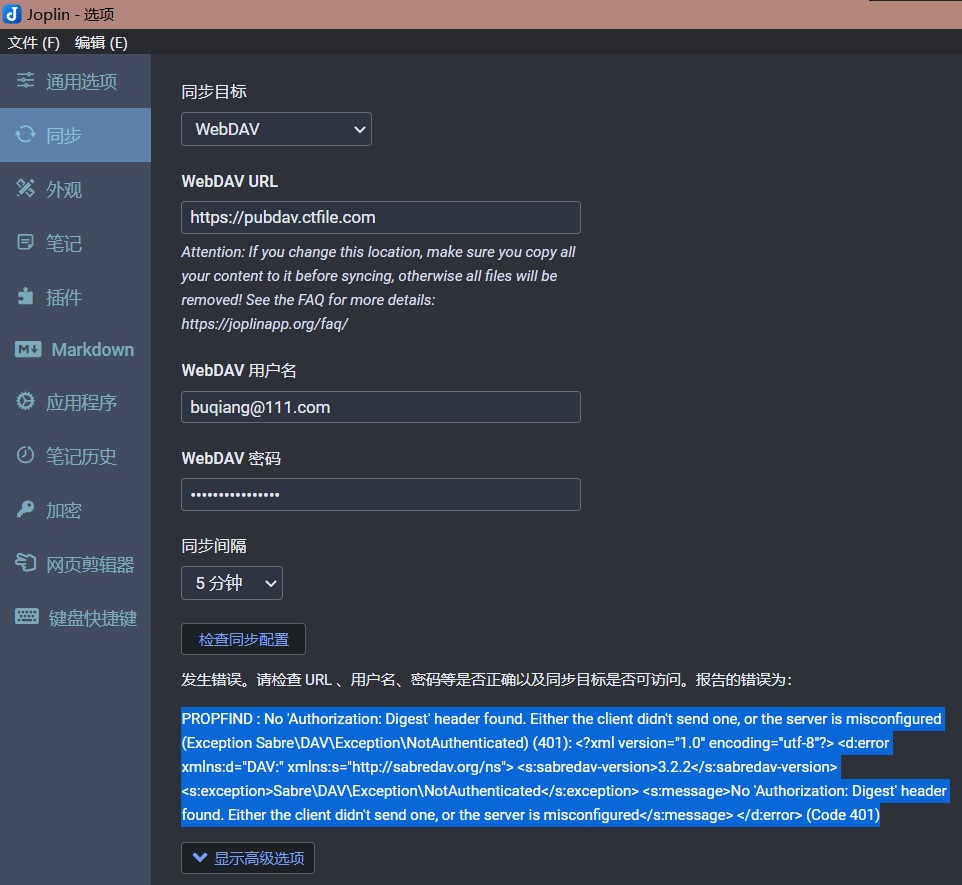
Task: Show 笔记历史 settings section
Action: pos(75,456)
